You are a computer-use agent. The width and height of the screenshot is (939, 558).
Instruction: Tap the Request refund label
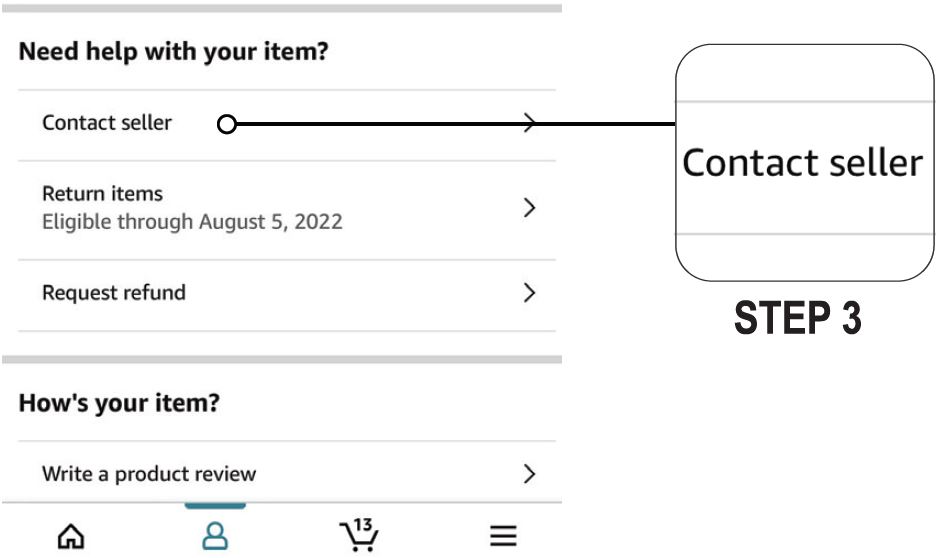pos(114,293)
